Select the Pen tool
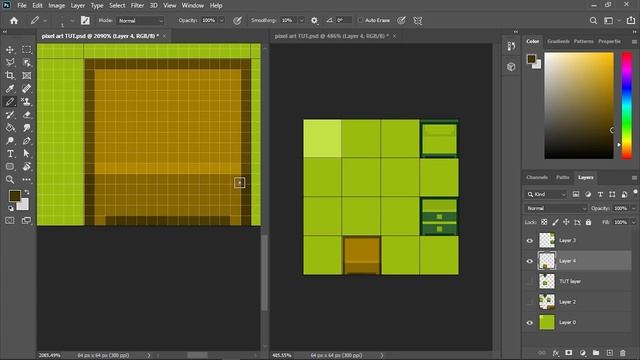This screenshot has height=360, width=640. click(x=27, y=141)
